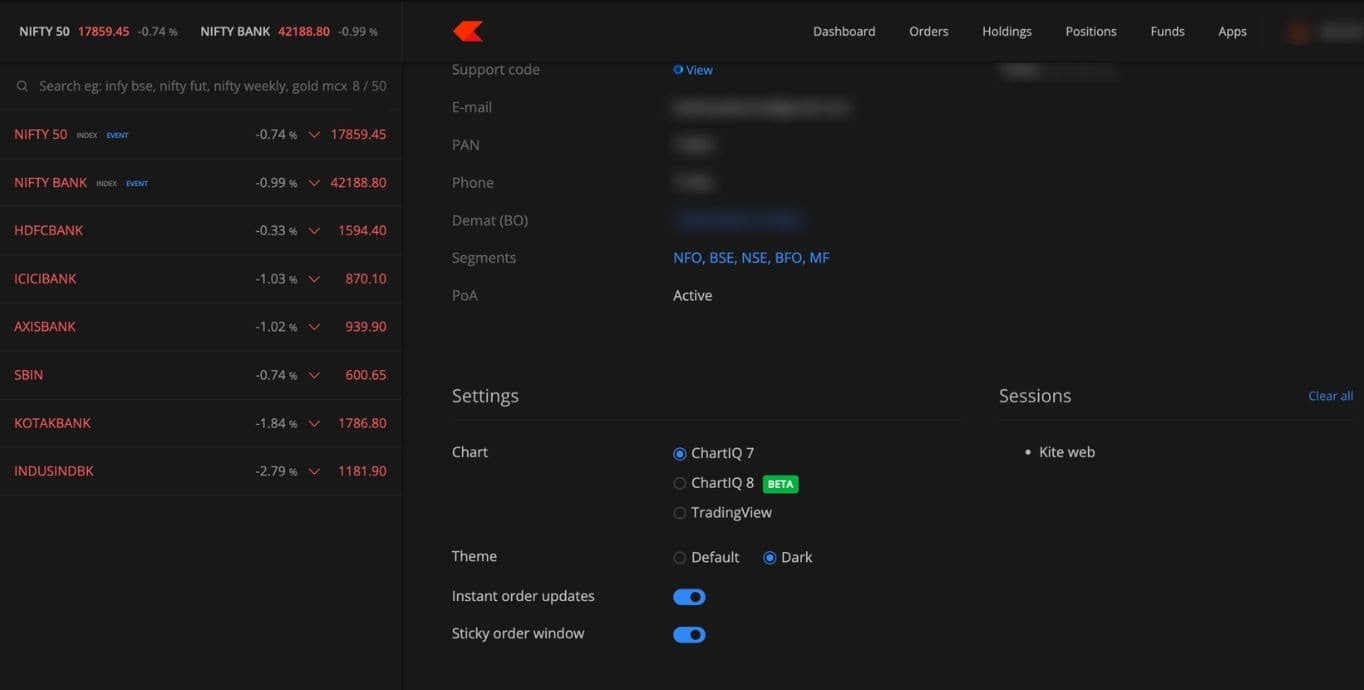
Task: Open the Segments NFO, BSE, NSE link
Action: pos(751,258)
